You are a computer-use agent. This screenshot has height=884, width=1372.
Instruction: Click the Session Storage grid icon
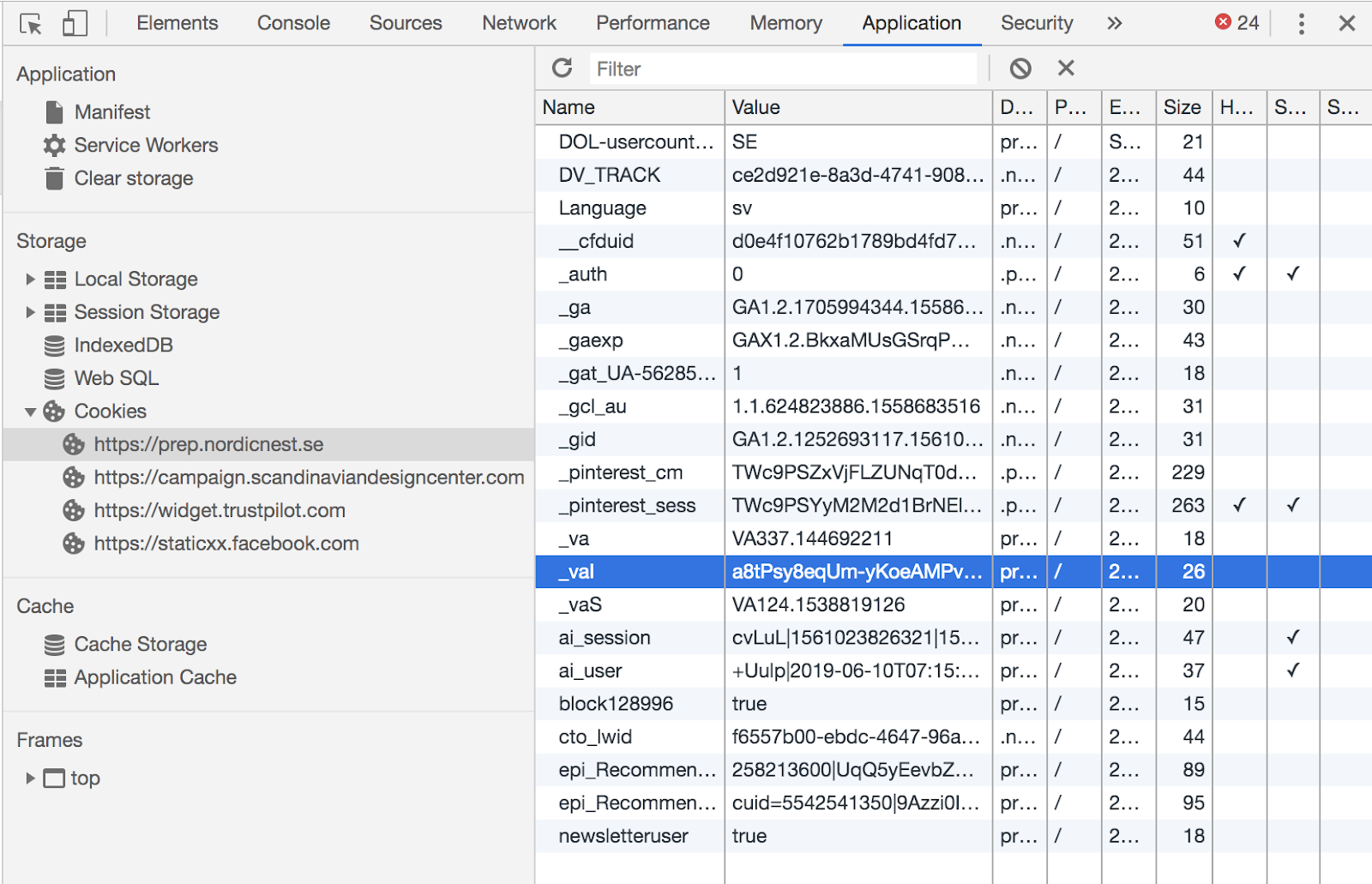55,312
